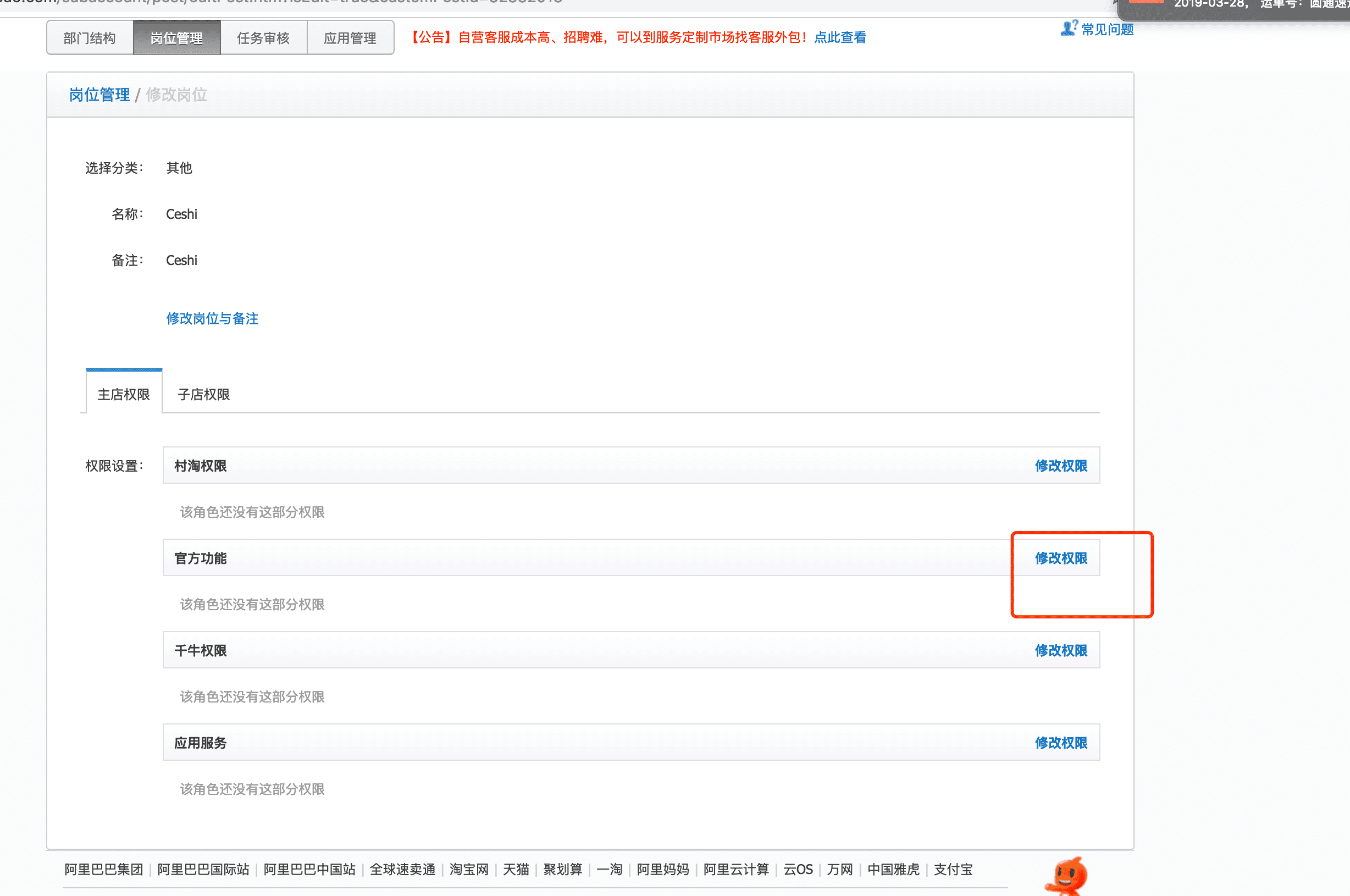Click the 千牛权限 section header
The height and width of the screenshot is (896, 1350).
[x=631, y=650]
